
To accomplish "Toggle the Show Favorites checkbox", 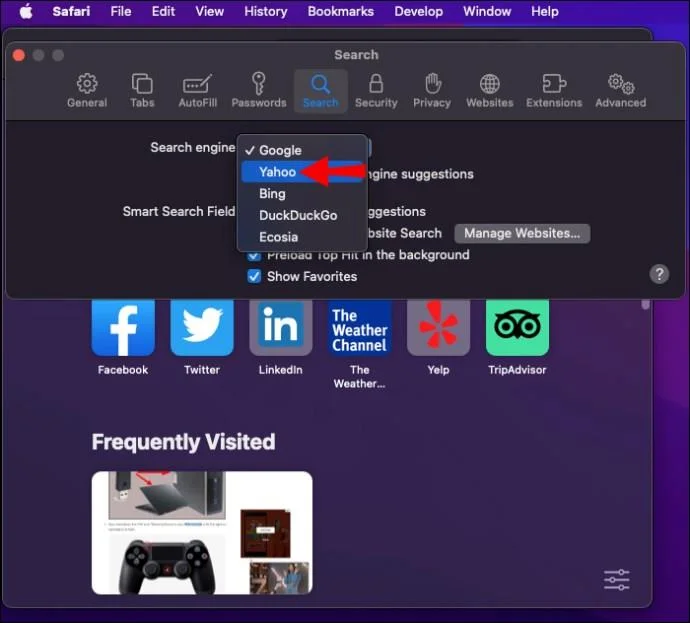I will point(254,276).
